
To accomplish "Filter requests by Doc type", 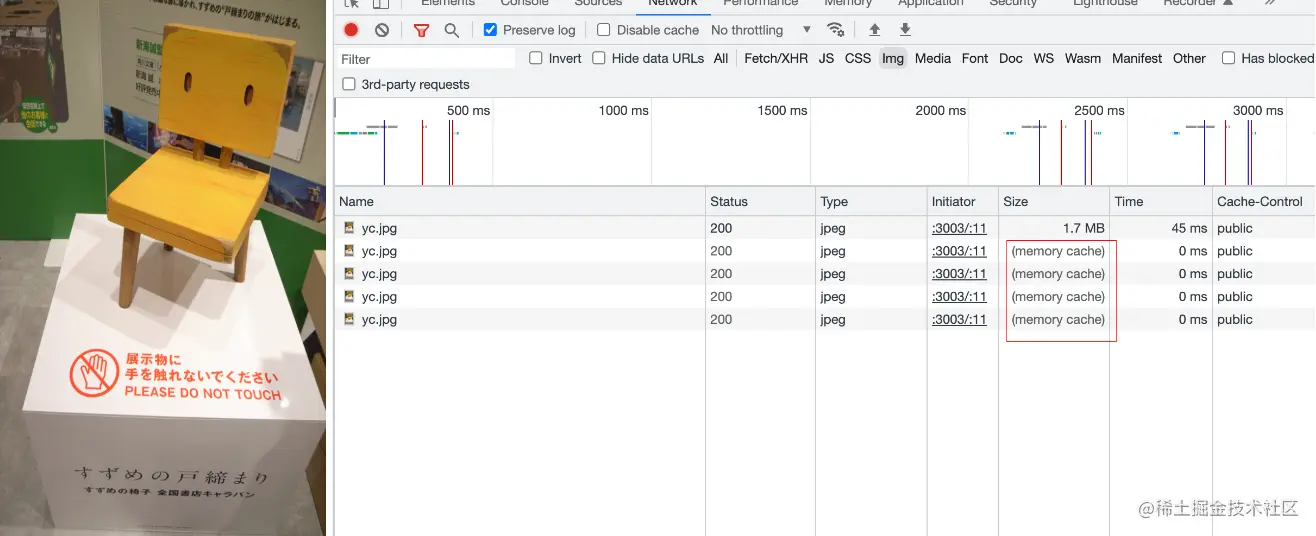I will coord(1011,58).
